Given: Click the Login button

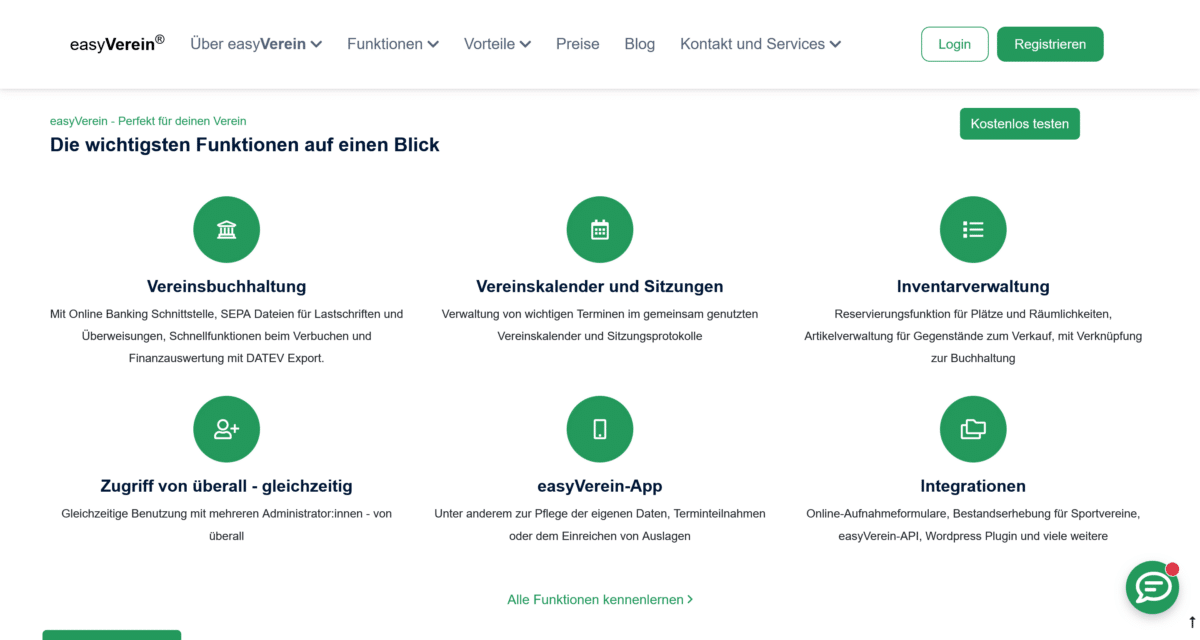Looking at the screenshot, I should tap(955, 44).
